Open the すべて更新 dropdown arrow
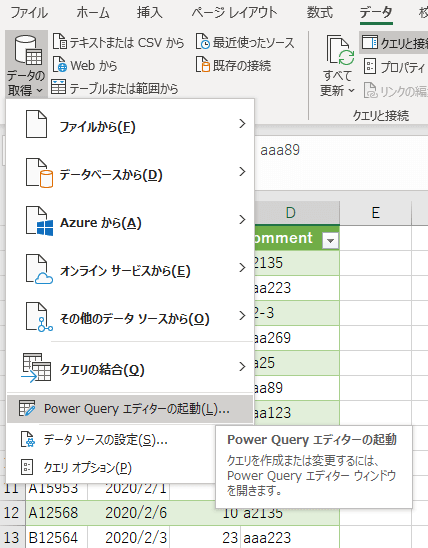 pos(351,91)
